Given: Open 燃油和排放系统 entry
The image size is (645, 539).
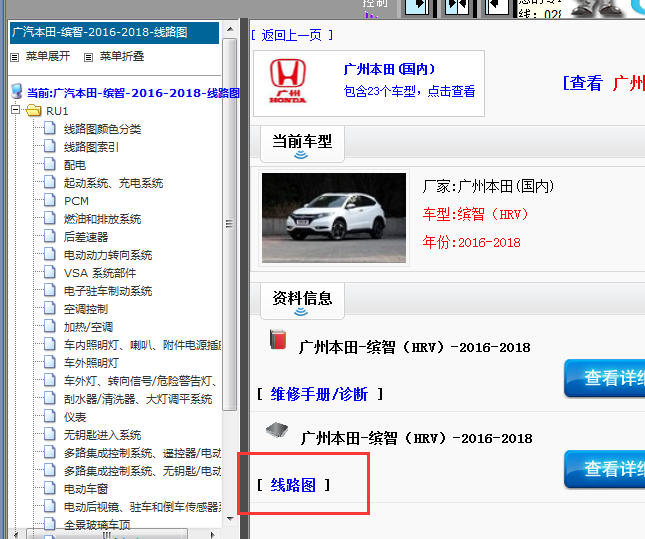Looking at the screenshot, I should [102, 219].
